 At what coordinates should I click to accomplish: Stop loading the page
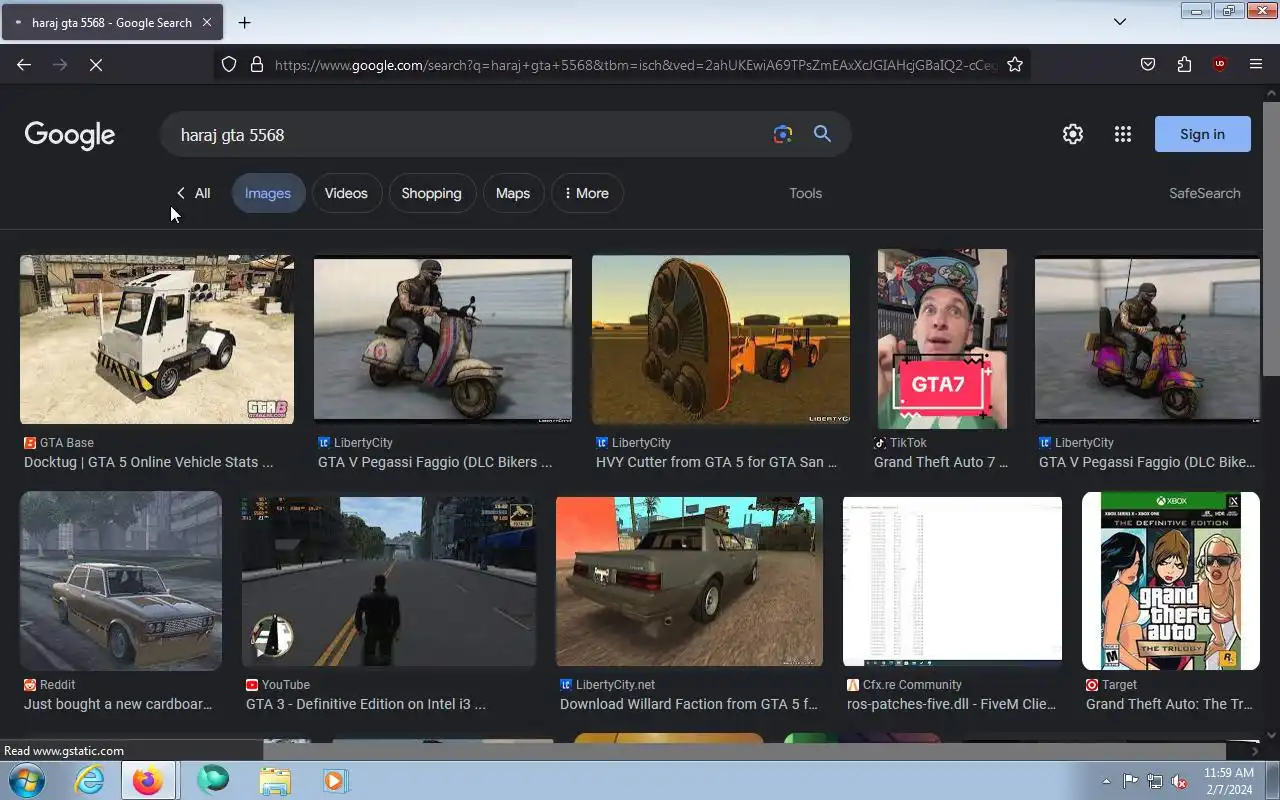(x=96, y=64)
